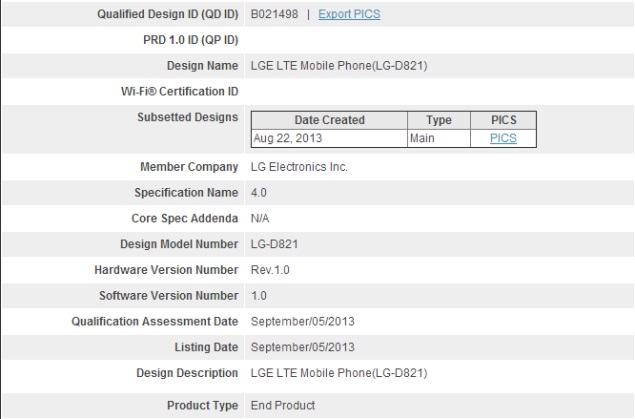635x419 pixels.
Task: Click the Date Created column header
Action: click(328, 120)
